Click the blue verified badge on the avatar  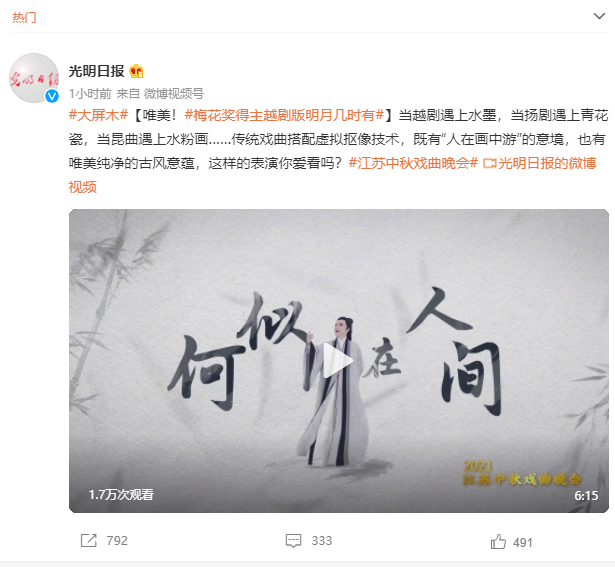pos(52,96)
